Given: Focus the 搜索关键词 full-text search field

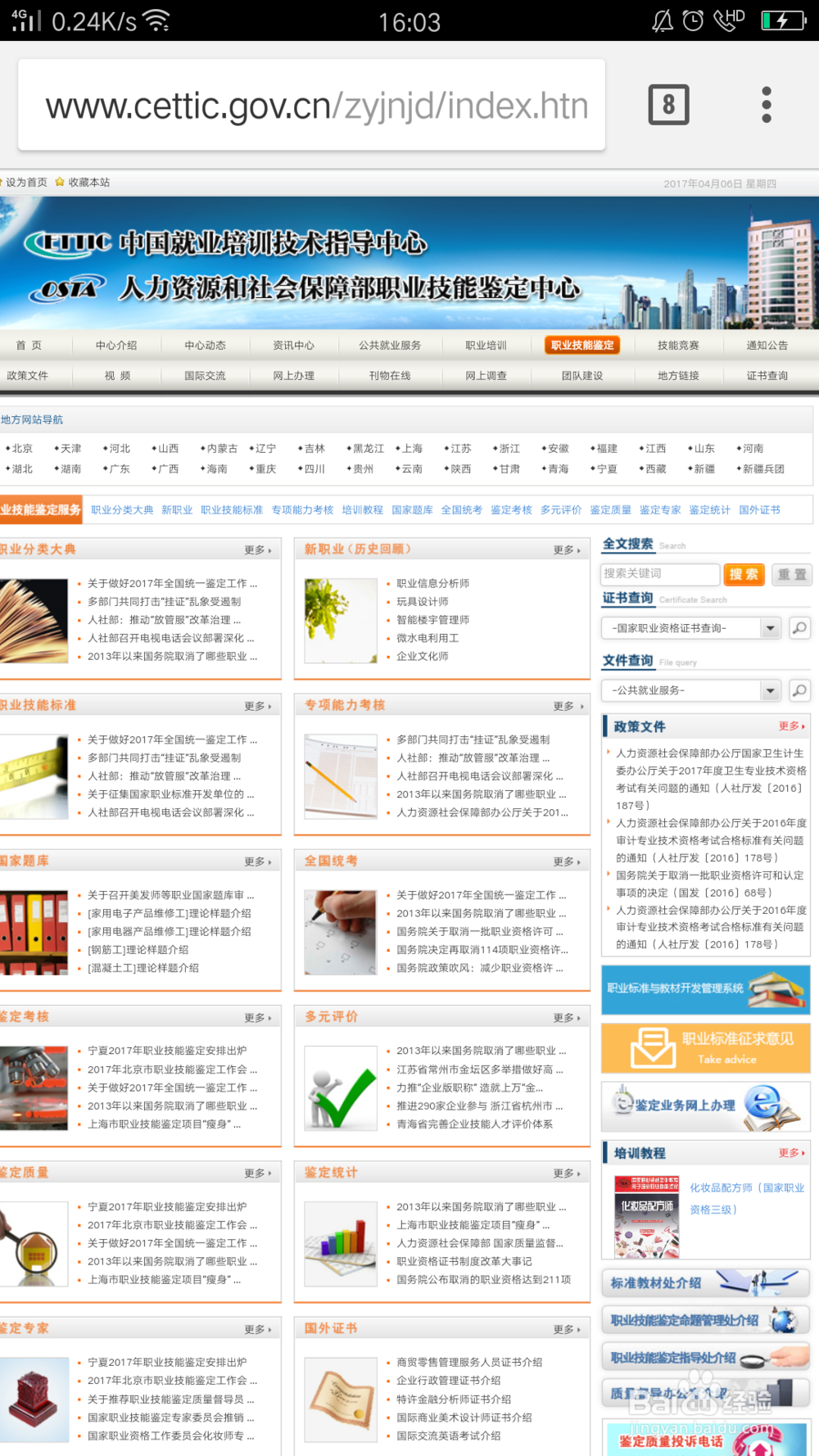Looking at the screenshot, I should coord(660,574).
